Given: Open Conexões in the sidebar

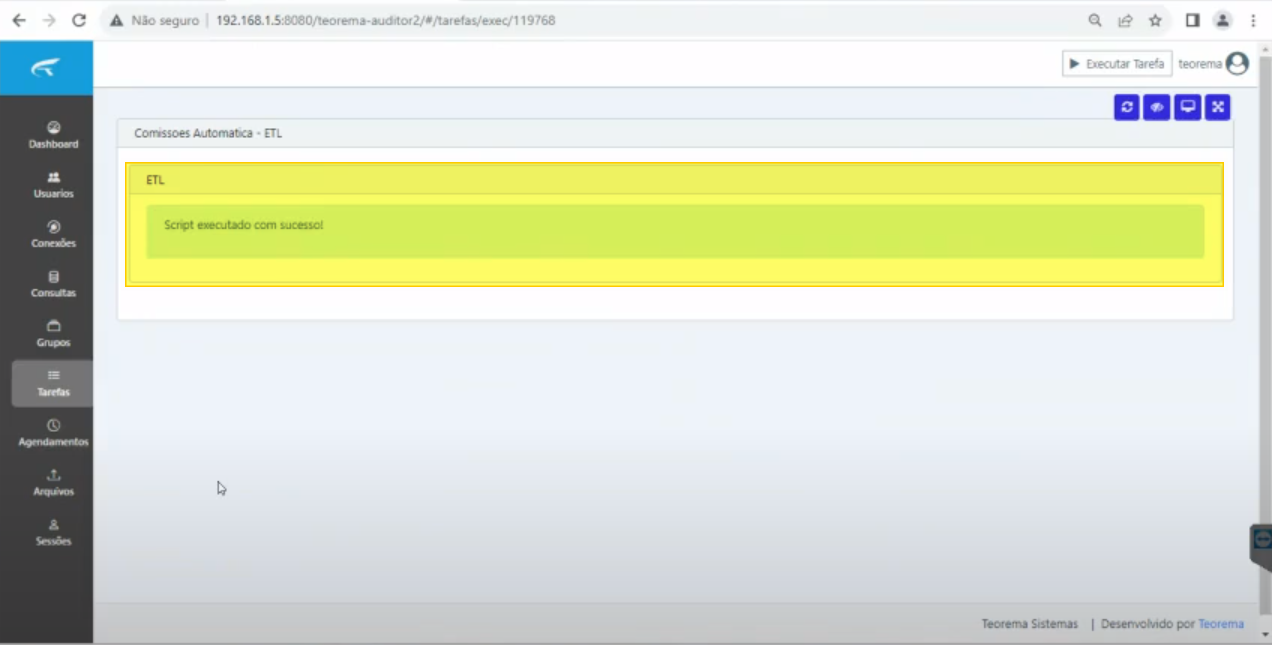Looking at the screenshot, I should click(53, 235).
